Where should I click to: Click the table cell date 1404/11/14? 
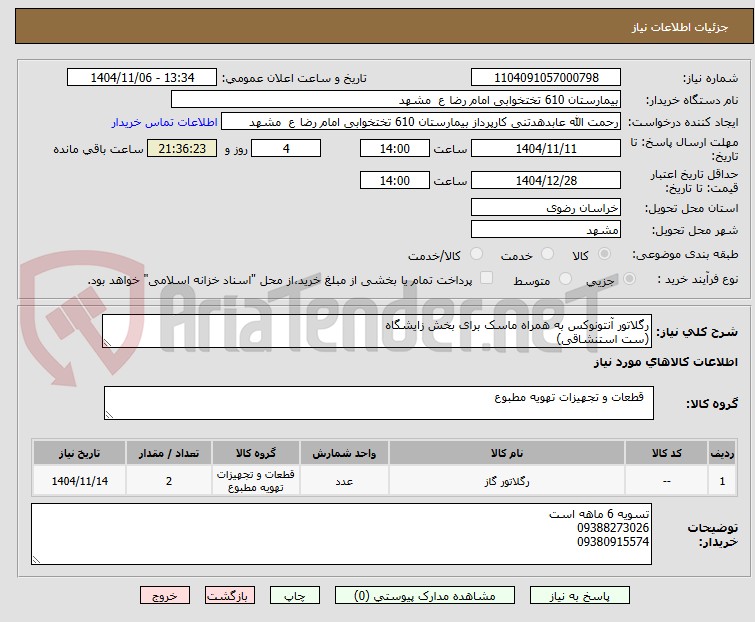coord(79,481)
